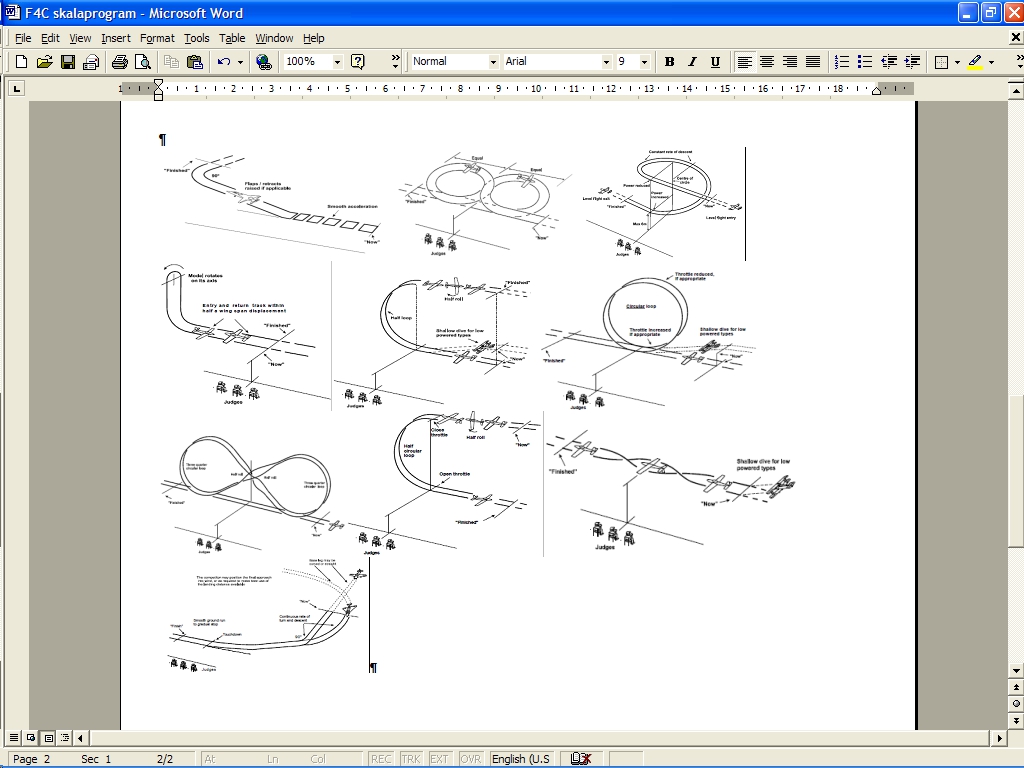Click the Save floppy disk icon
Viewport: 1024px width, 768px height.
tap(68, 62)
